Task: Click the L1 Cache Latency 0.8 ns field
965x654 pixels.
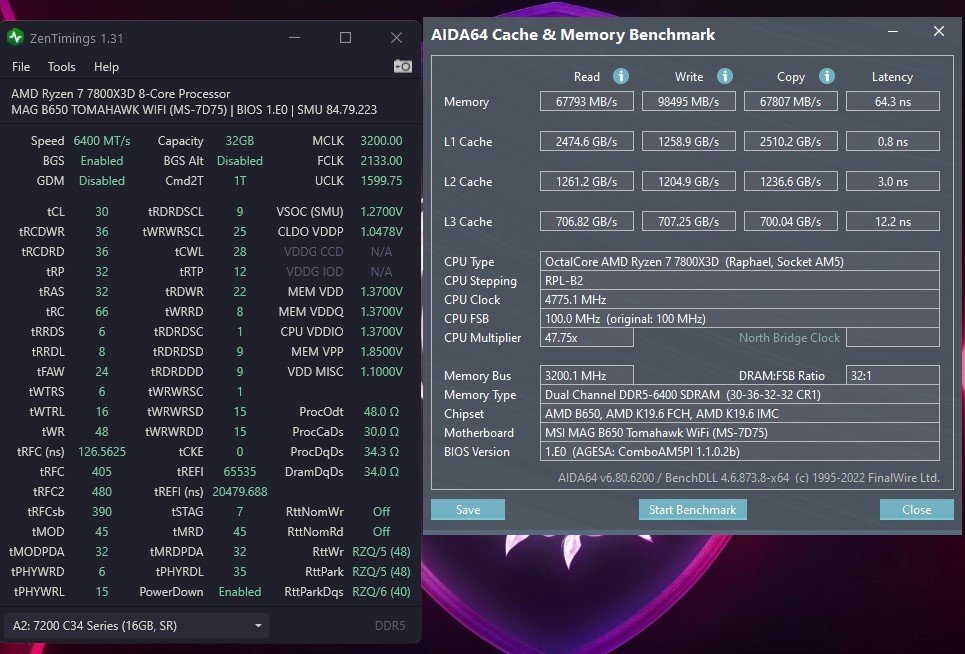Action: (893, 142)
